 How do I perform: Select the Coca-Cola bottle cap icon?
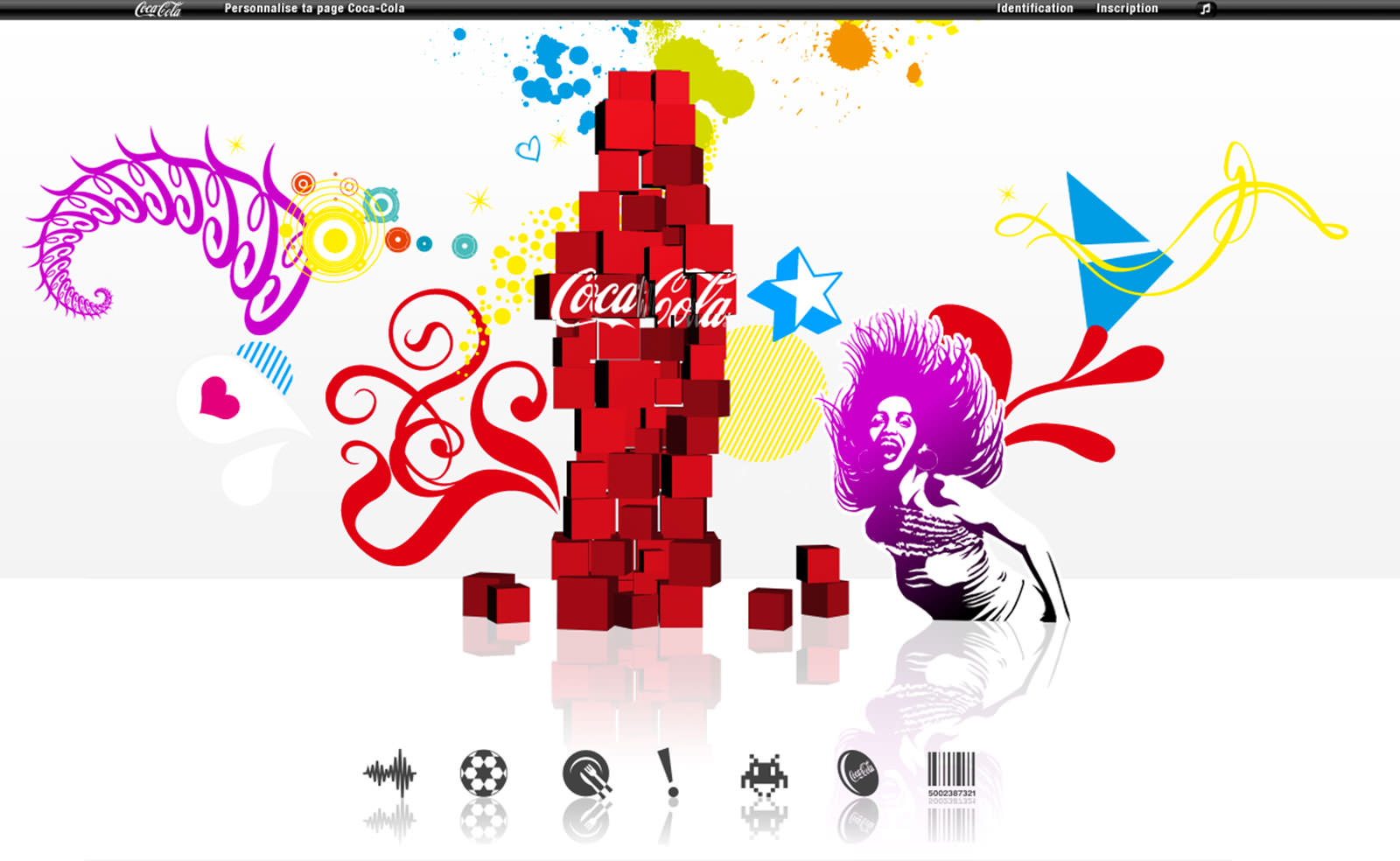857,773
